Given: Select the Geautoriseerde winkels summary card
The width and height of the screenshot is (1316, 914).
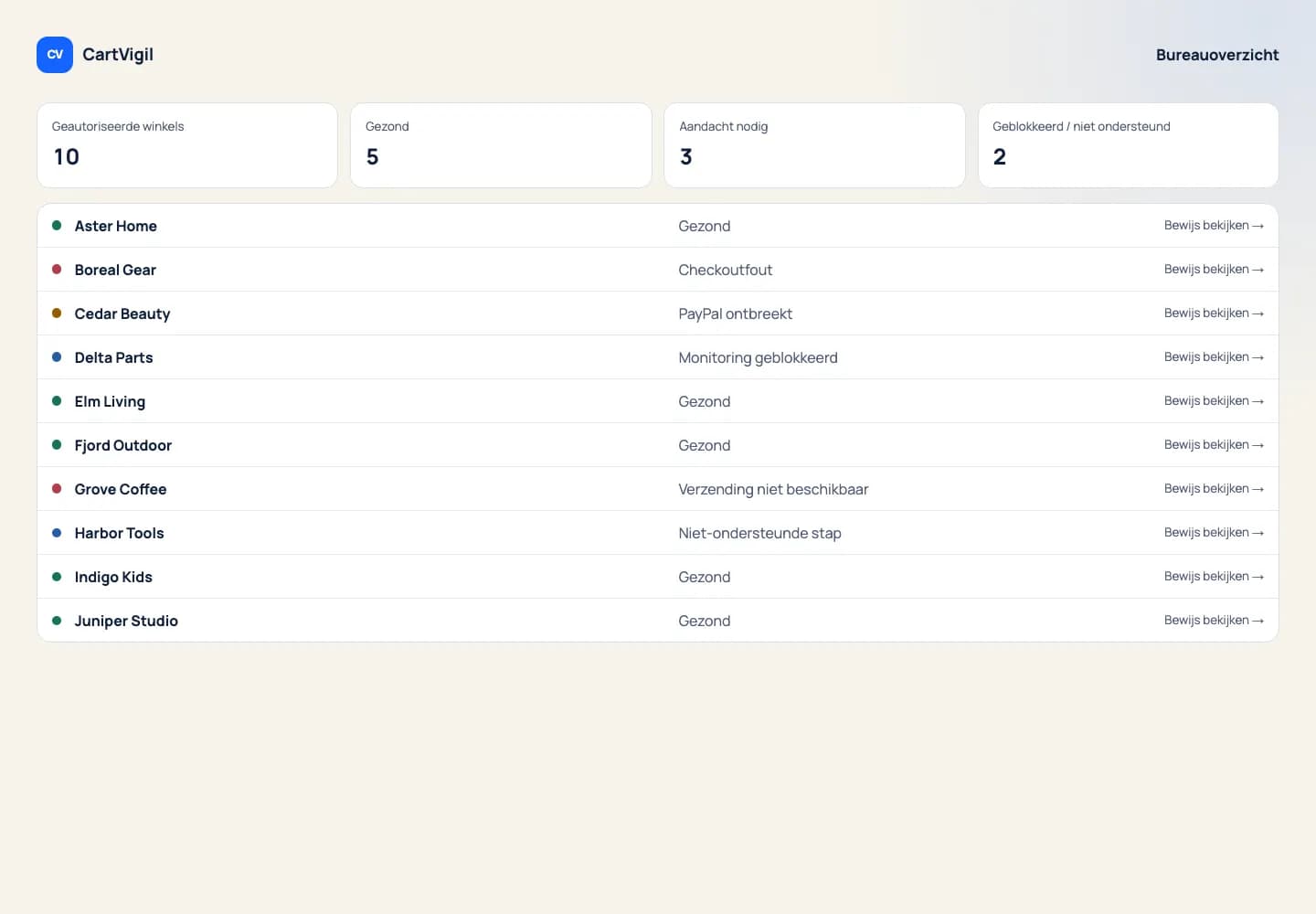Looking at the screenshot, I should click(187, 145).
